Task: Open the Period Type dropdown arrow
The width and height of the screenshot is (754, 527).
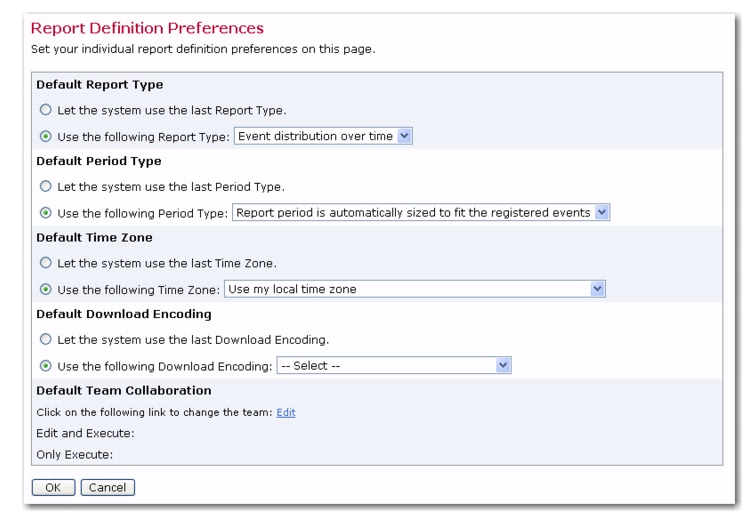Action: [602, 213]
